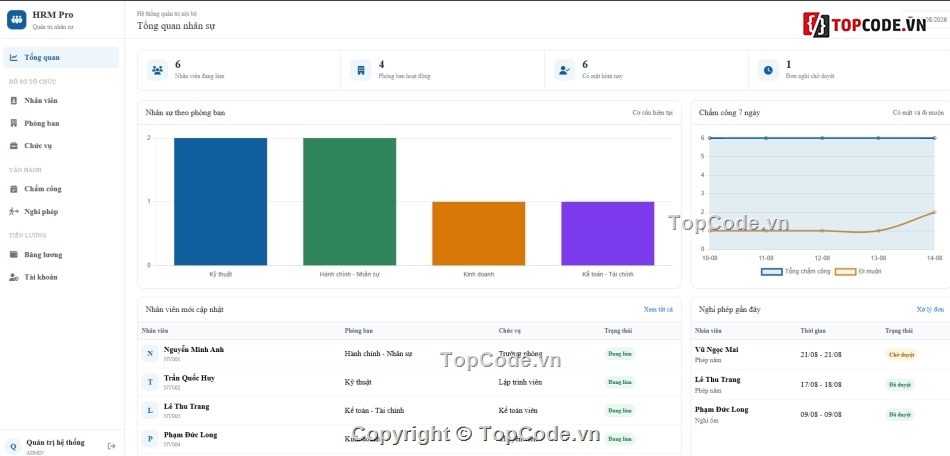Toggle Đi muộn legend series
The width and height of the screenshot is (950, 456).
858,271
